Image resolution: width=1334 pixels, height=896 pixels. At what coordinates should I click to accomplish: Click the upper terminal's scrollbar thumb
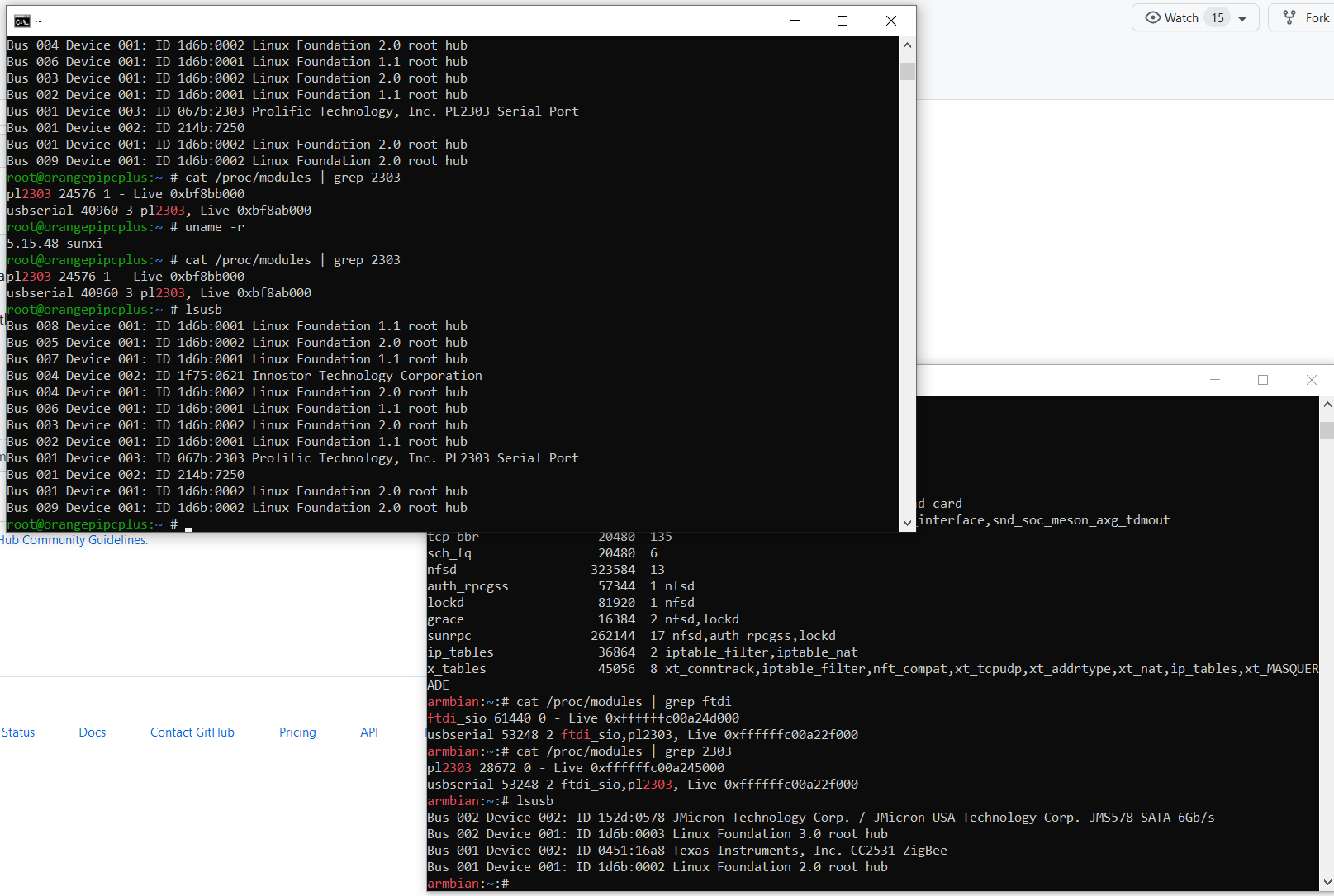click(907, 72)
